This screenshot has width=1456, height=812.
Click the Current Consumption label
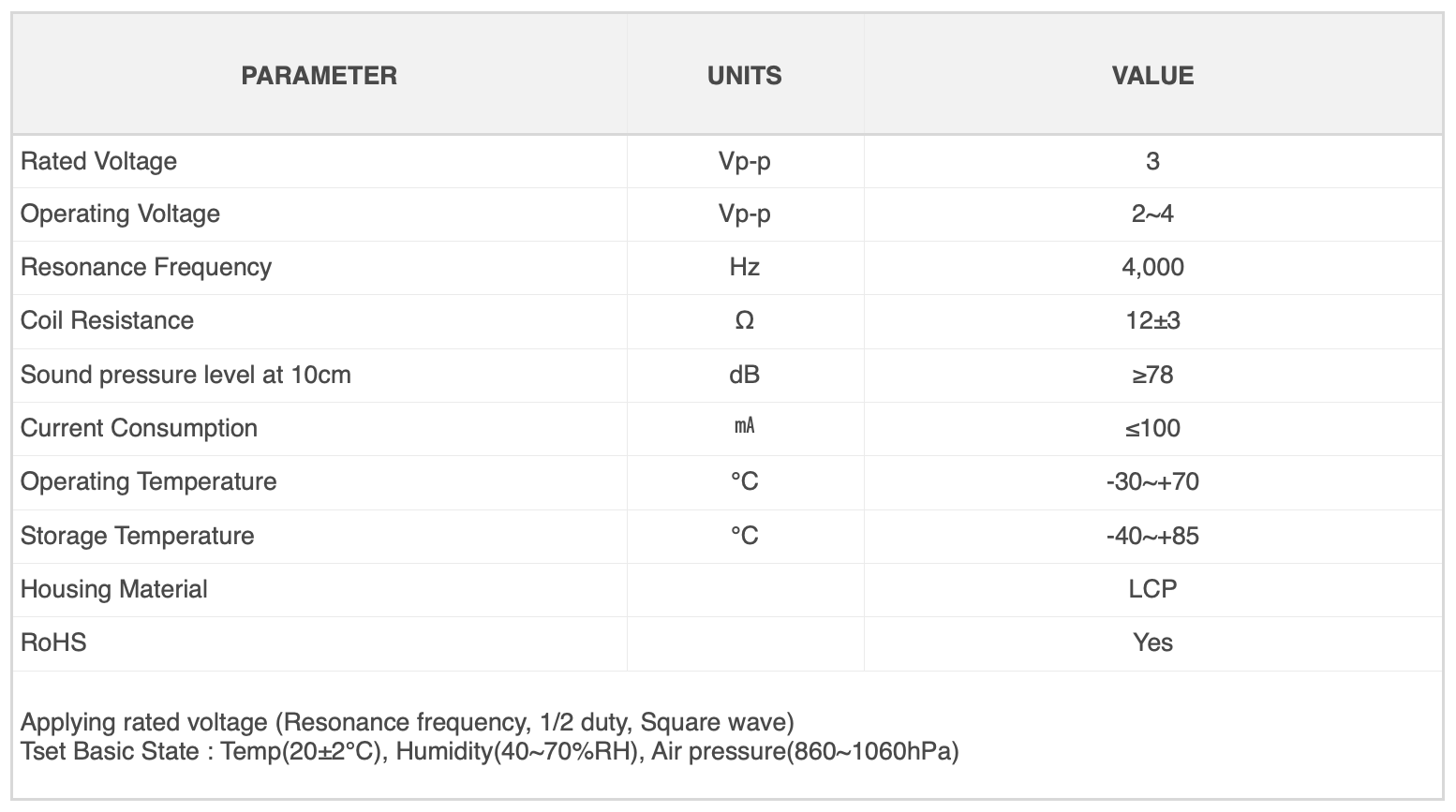coord(139,428)
